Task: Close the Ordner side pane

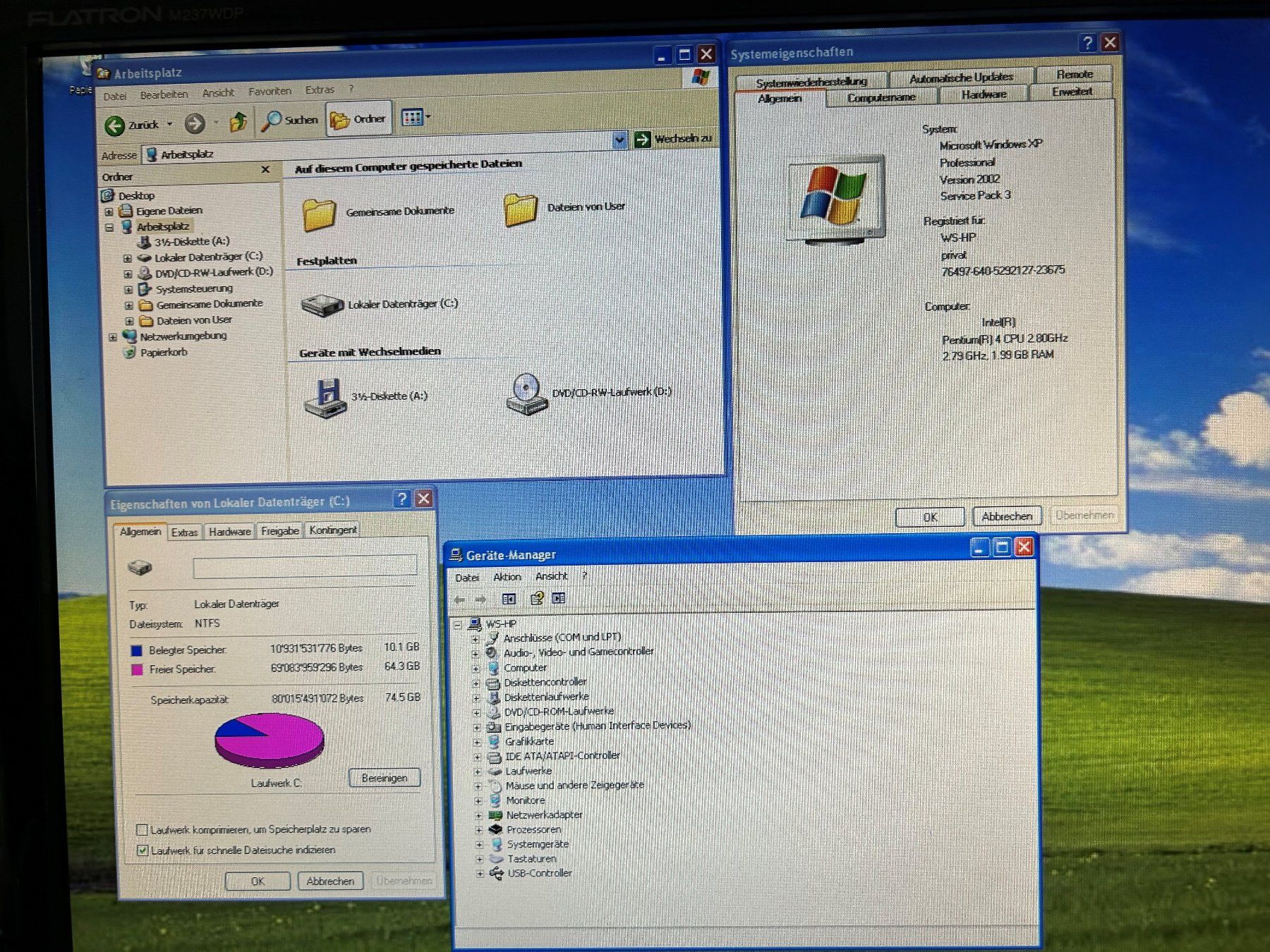Action: click(x=265, y=169)
